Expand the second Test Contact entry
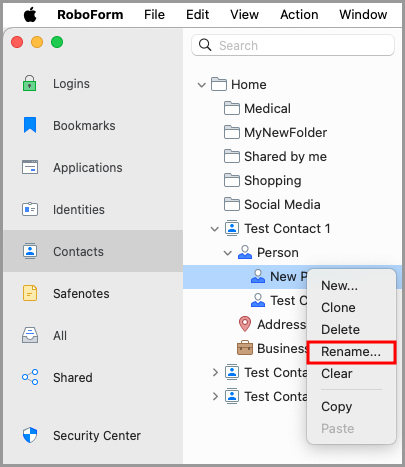The width and height of the screenshot is (405, 467). click(215, 372)
